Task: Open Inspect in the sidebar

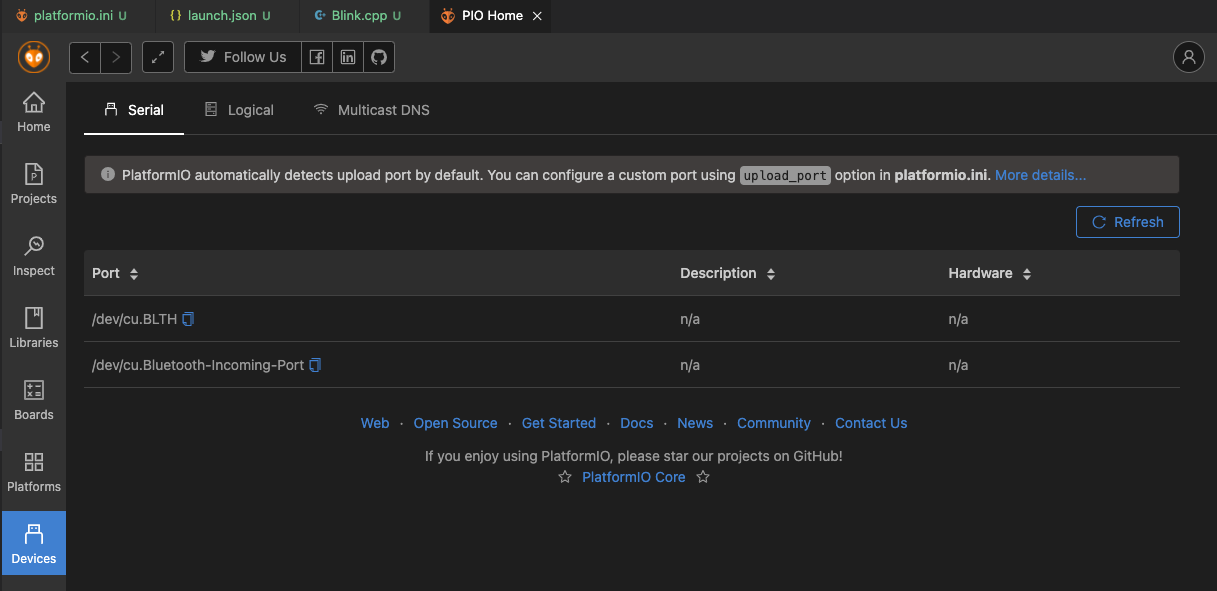Action: coord(34,256)
